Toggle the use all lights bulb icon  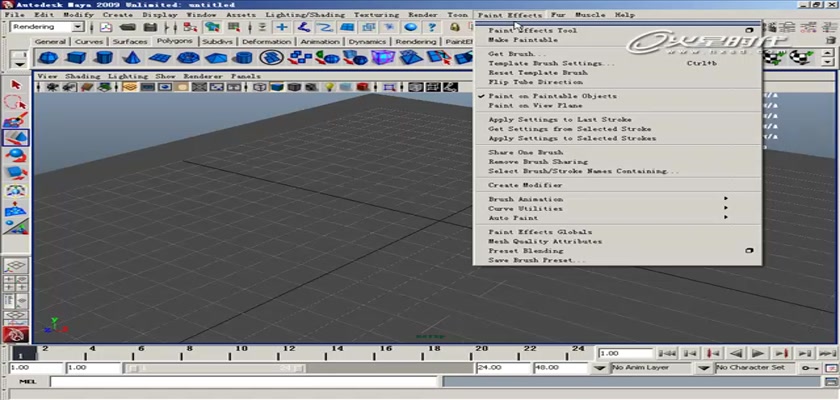point(331,87)
